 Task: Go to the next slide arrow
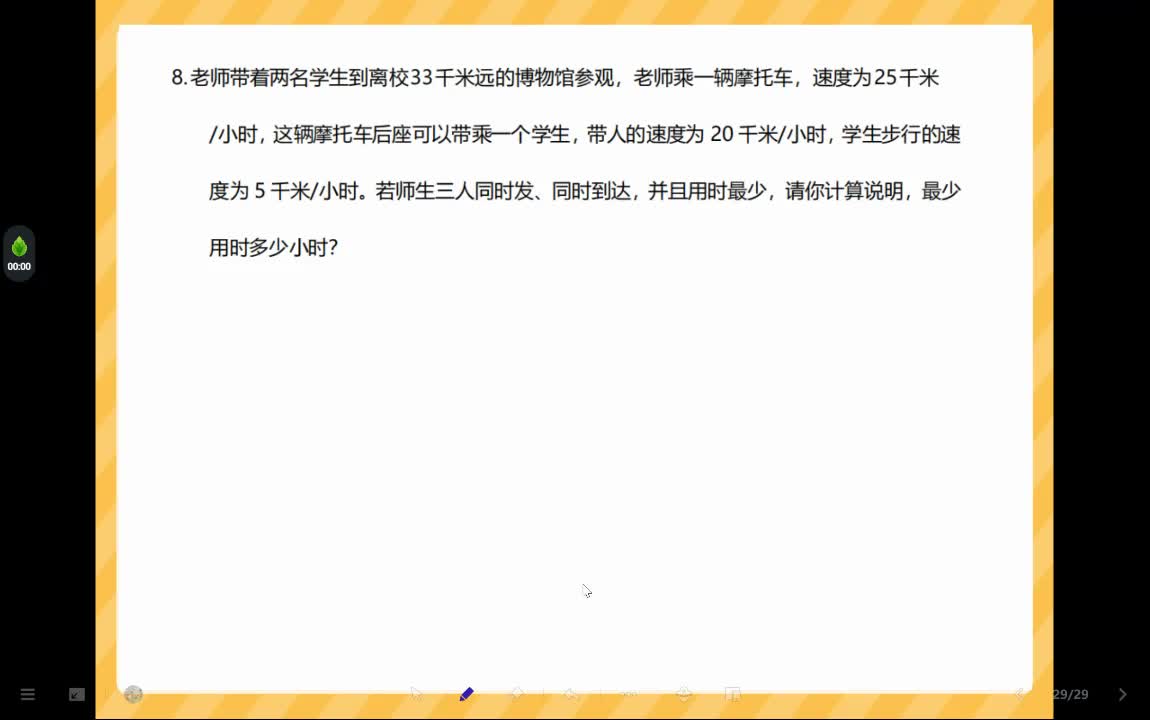pyautogui.click(x=1123, y=694)
